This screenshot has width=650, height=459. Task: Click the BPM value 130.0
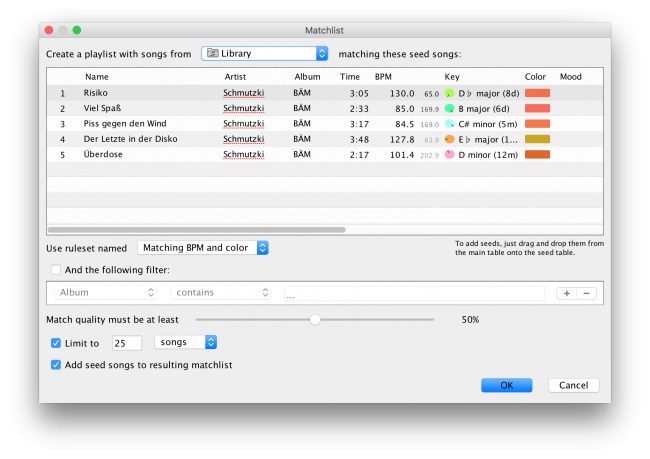[x=402, y=94]
